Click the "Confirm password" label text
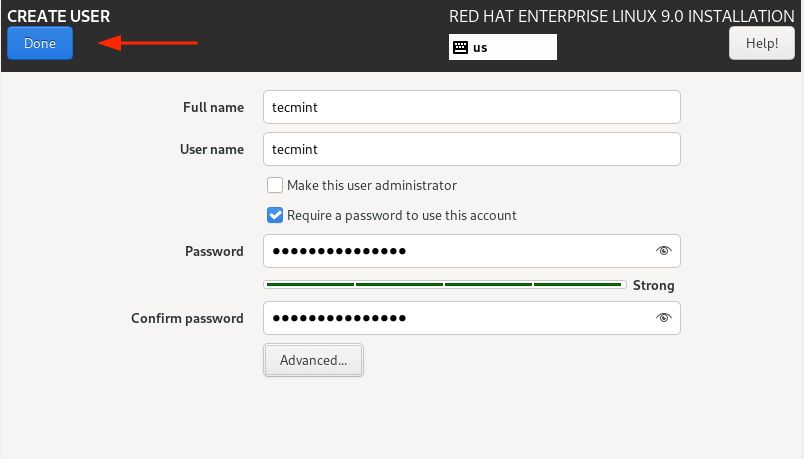 coord(187,318)
